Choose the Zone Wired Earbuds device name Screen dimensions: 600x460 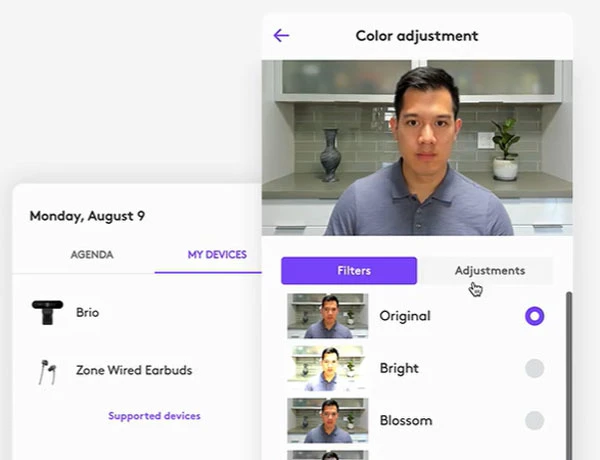point(134,371)
